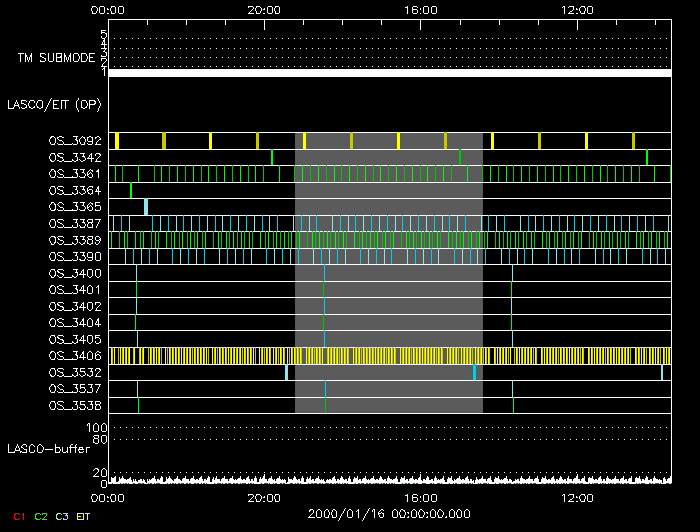Click the EIT legend entry

[83, 516]
